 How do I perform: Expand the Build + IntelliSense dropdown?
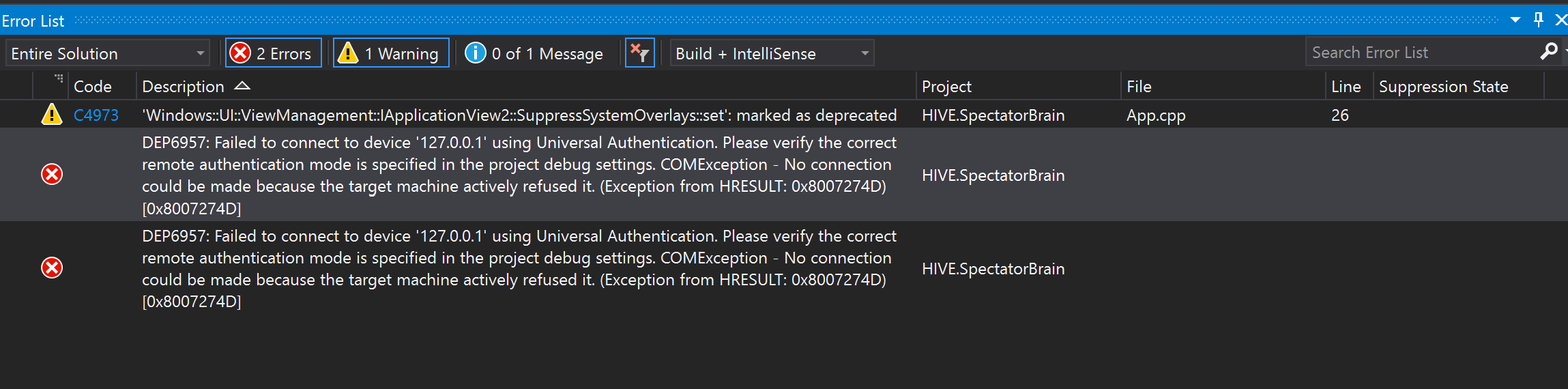tap(771, 53)
